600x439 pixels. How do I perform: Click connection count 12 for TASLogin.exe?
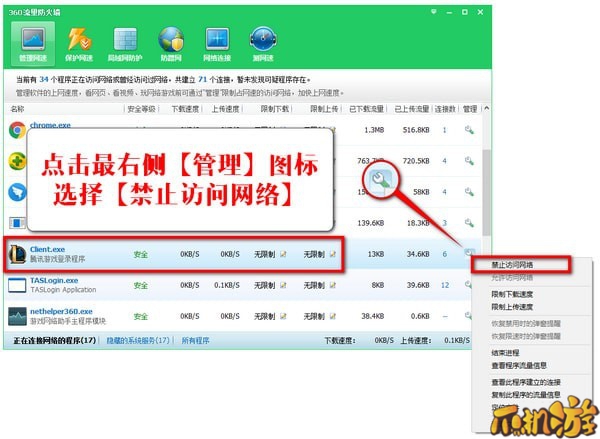(x=445, y=285)
